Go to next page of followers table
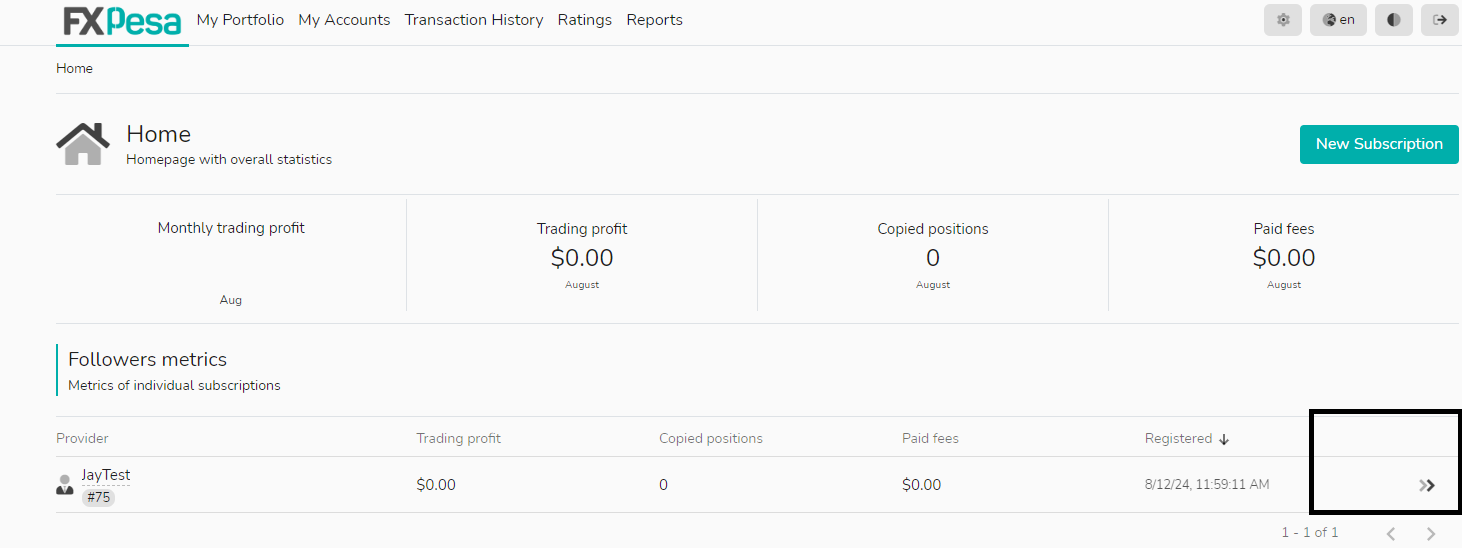 point(1431,533)
